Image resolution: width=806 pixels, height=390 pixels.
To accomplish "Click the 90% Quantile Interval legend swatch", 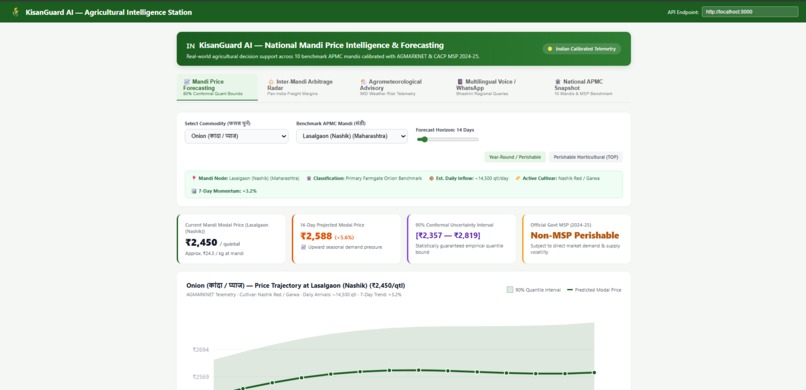I will 510,290.
